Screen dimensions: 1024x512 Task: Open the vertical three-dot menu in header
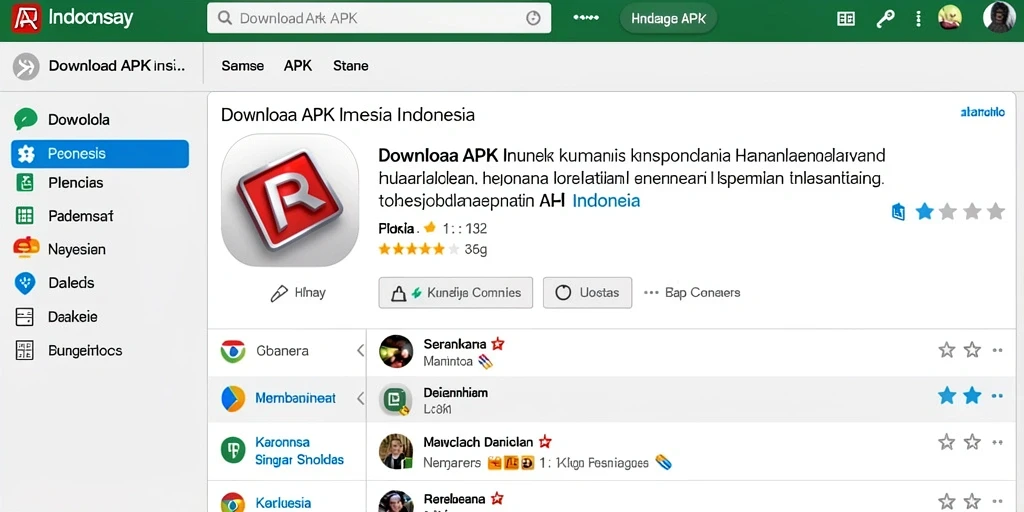pos(918,18)
